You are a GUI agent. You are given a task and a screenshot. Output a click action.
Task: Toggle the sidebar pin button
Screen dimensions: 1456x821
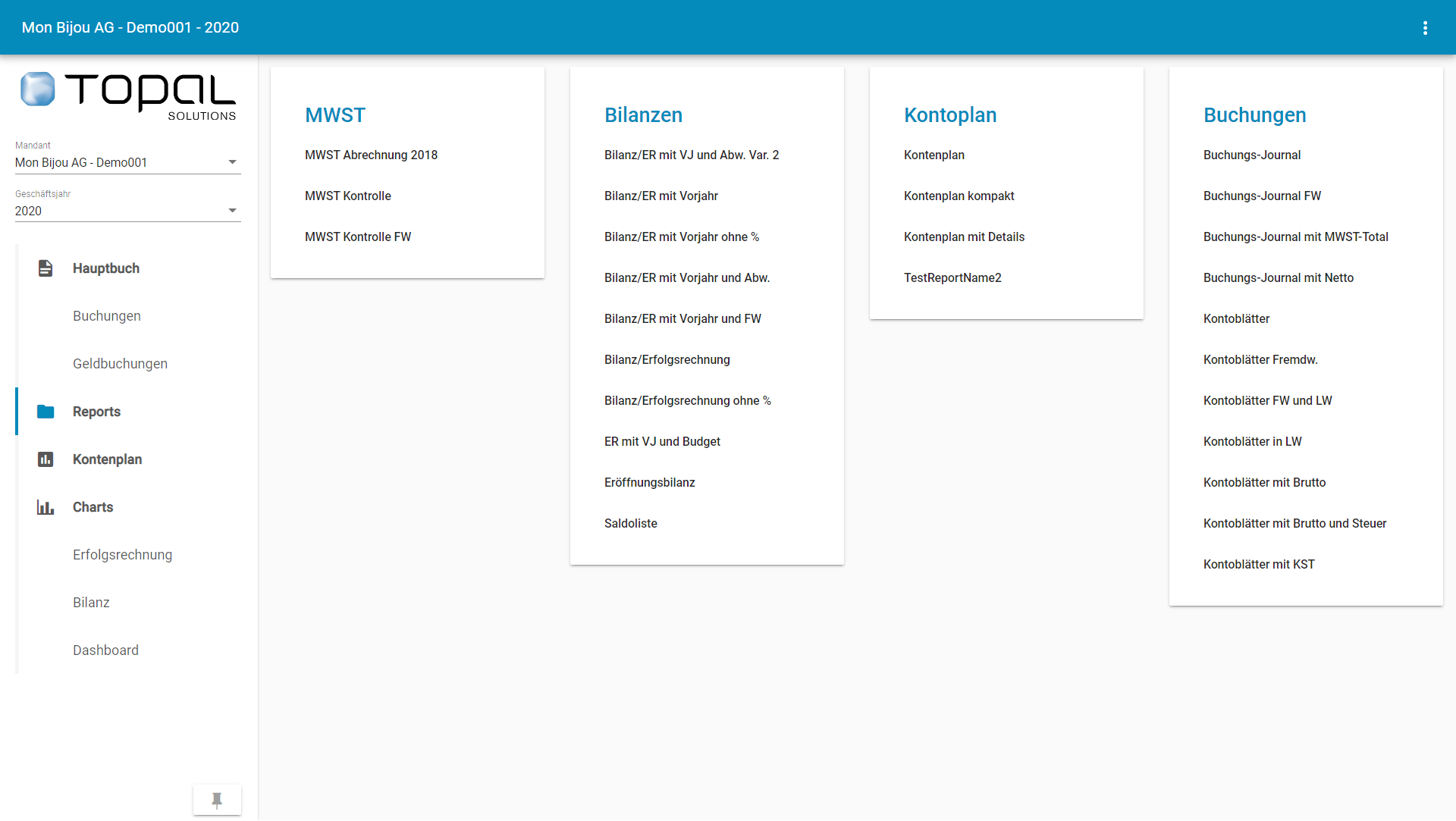coord(217,800)
